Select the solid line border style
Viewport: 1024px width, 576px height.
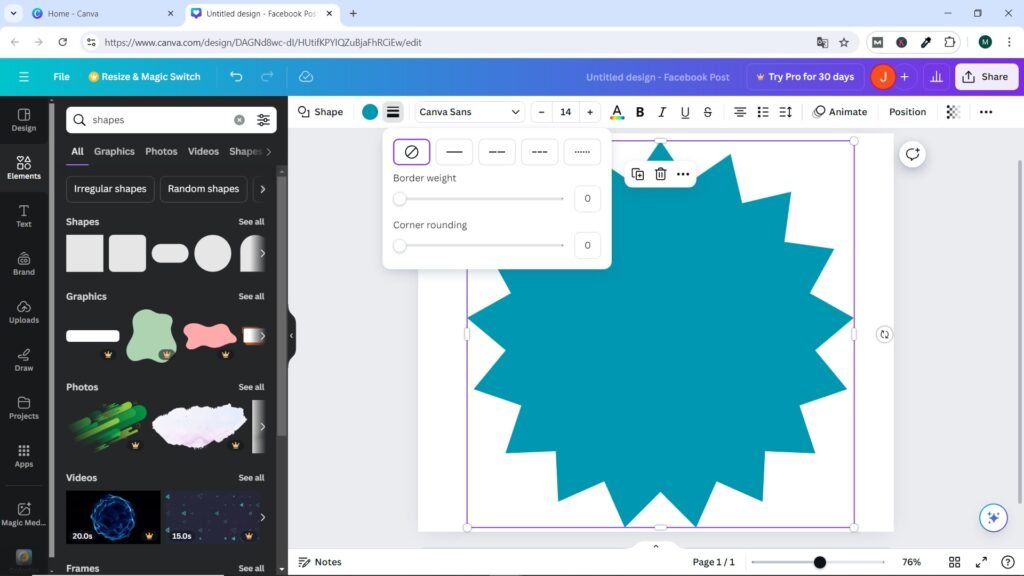(x=454, y=152)
